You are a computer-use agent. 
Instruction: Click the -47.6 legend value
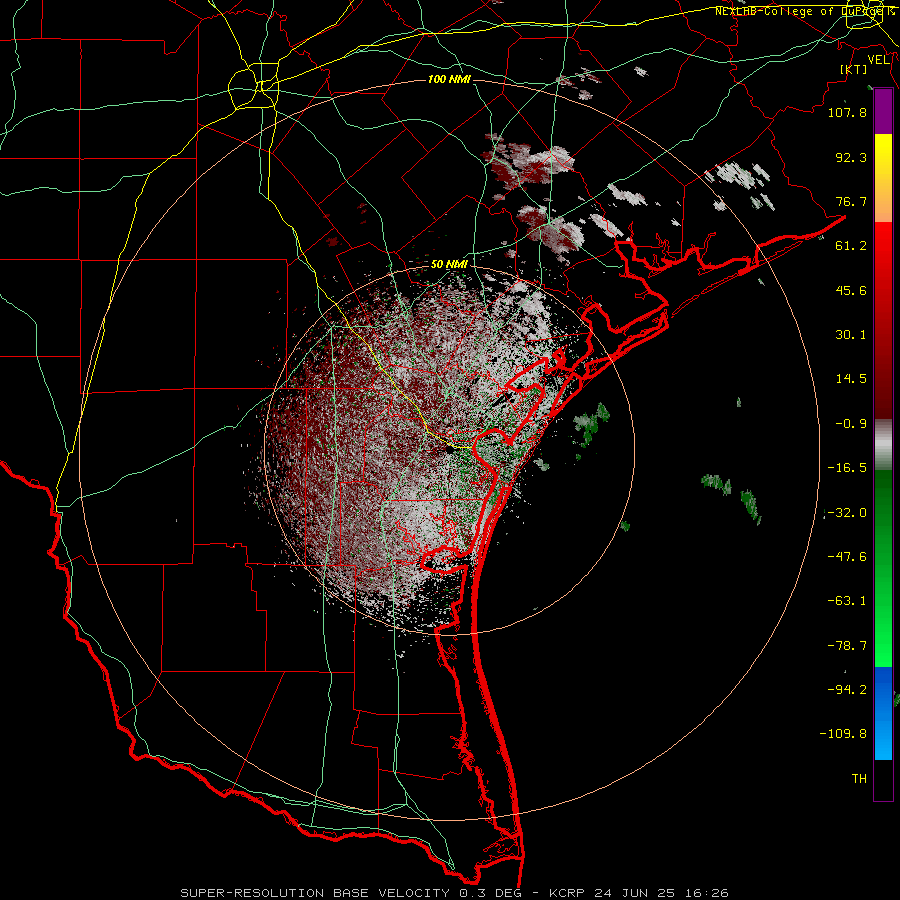[847, 557]
